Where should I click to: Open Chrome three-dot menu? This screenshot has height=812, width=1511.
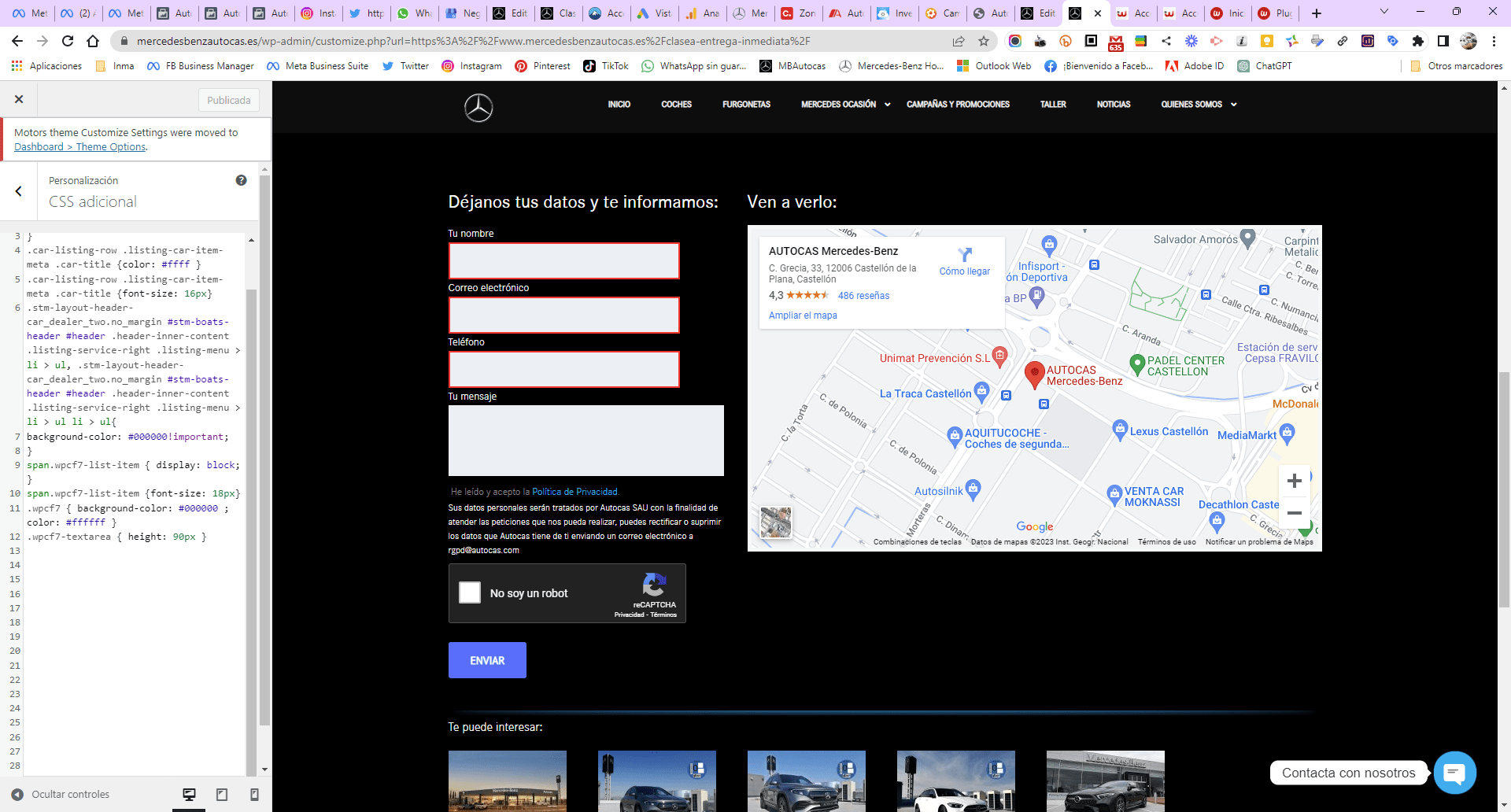click(1494, 41)
